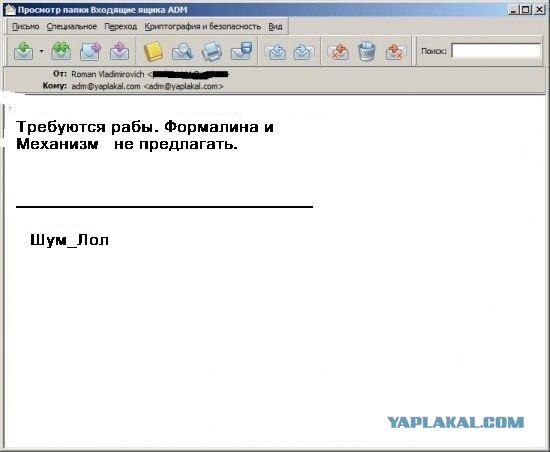Click the save message diskette icon
This screenshot has width=550, height=452.
pyautogui.click(x=241, y=51)
